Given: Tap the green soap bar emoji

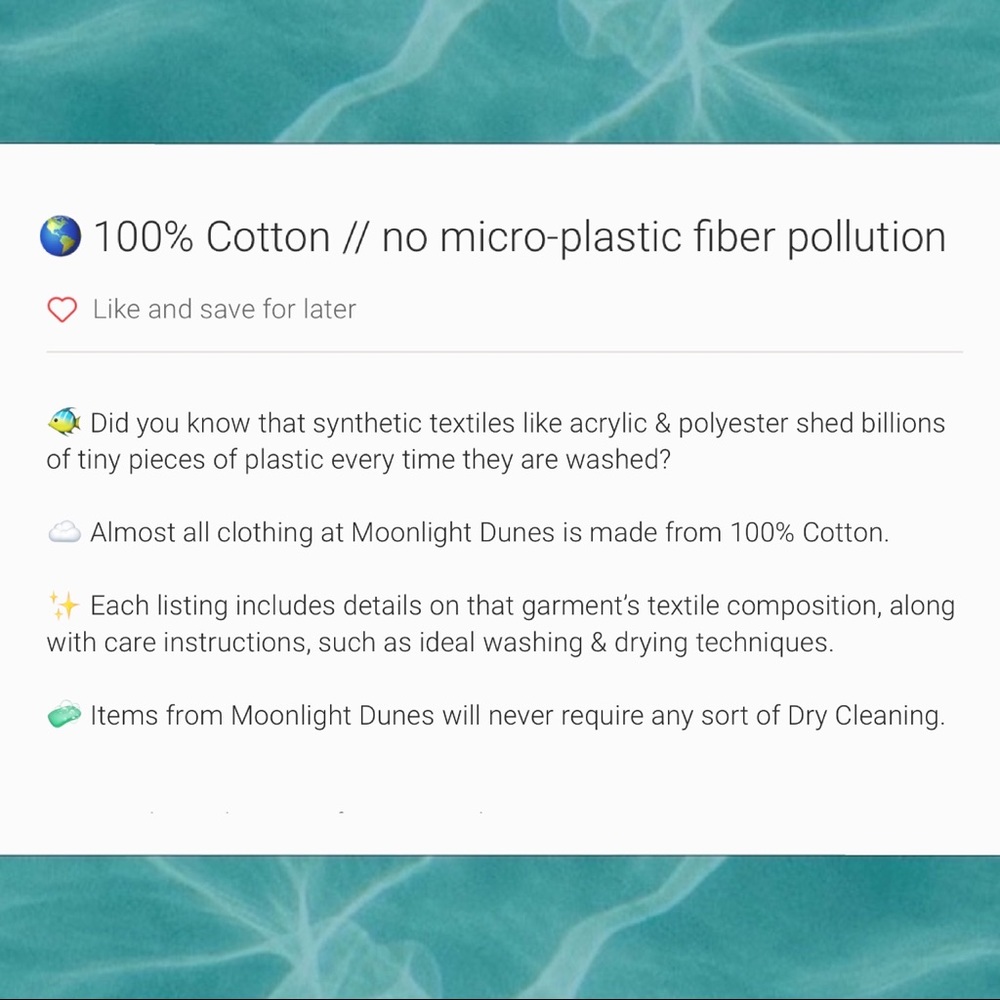Looking at the screenshot, I should pyautogui.click(x=64, y=714).
